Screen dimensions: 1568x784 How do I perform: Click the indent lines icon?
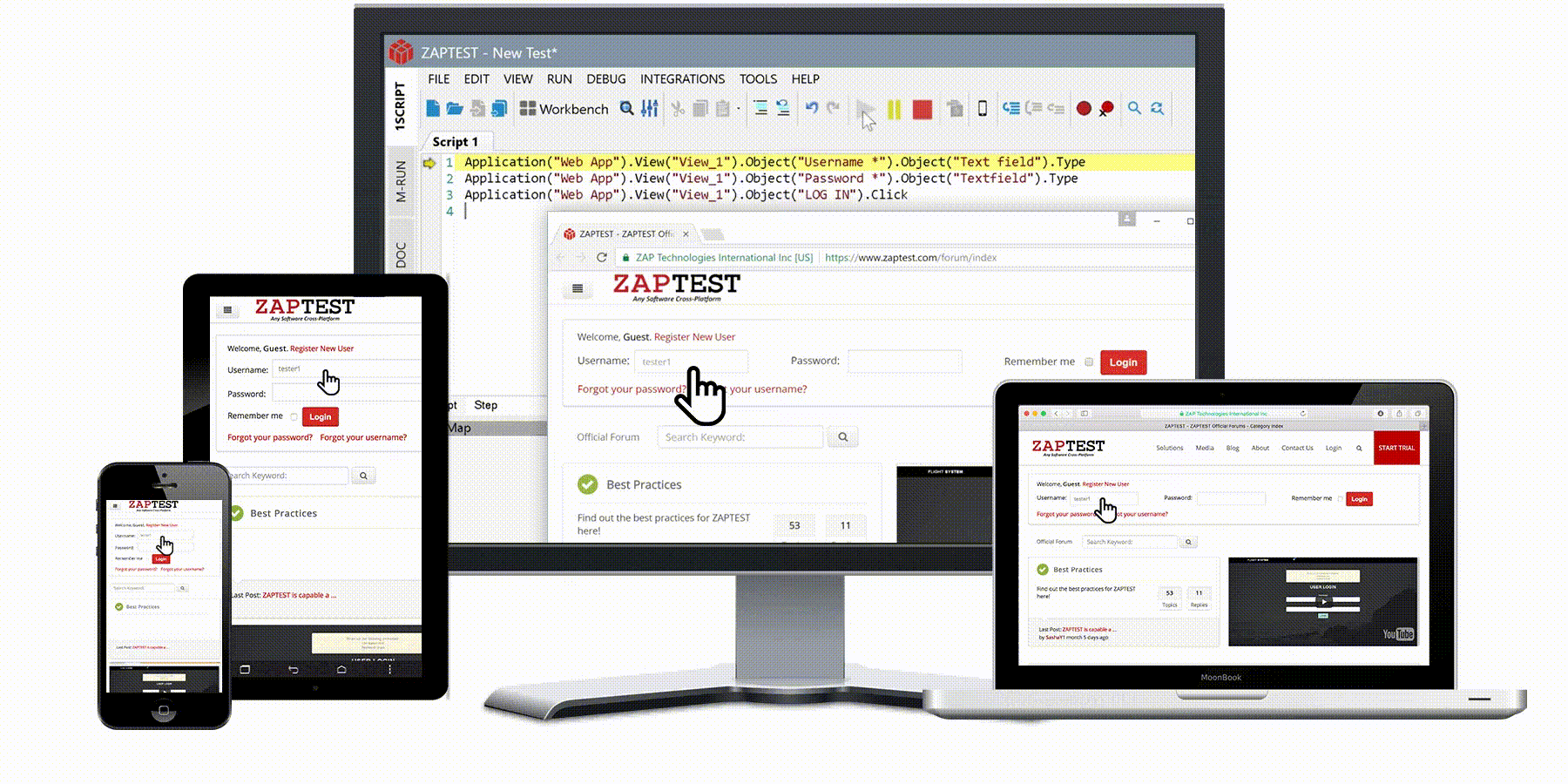(x=760, y=108)
